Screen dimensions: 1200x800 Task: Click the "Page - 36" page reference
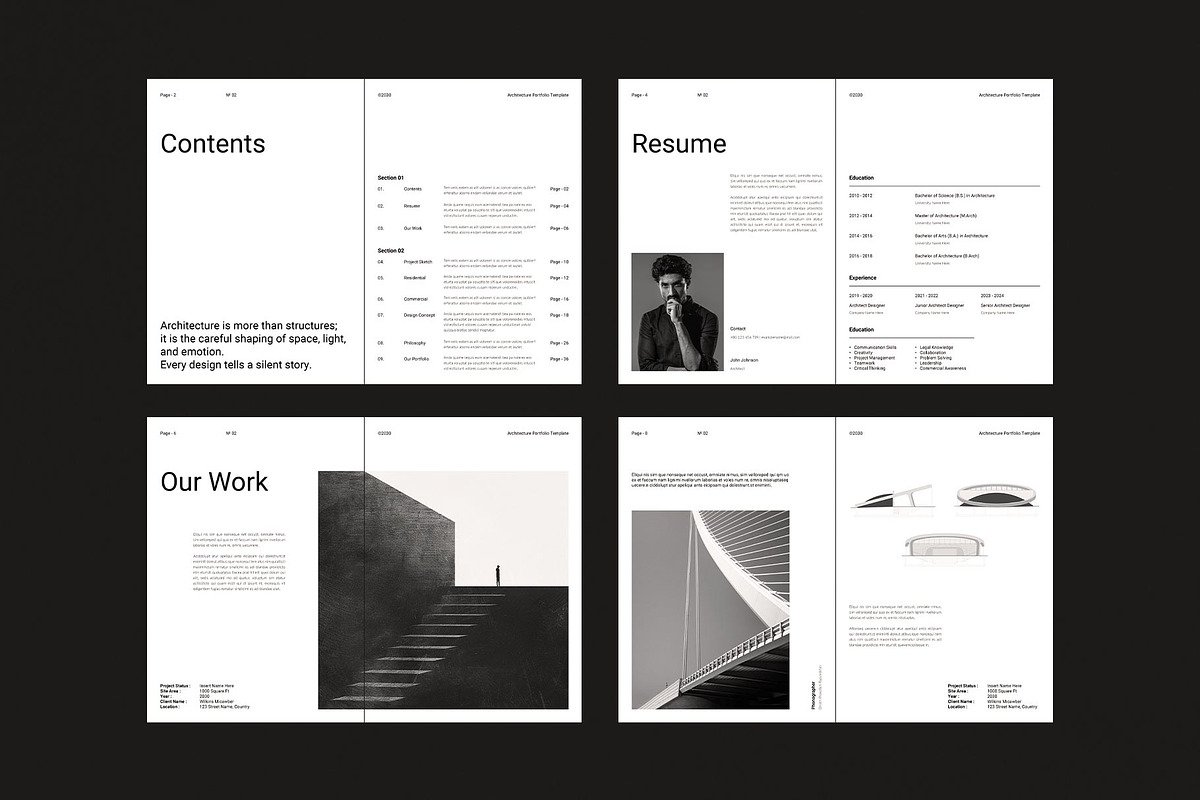coord(560,359)
